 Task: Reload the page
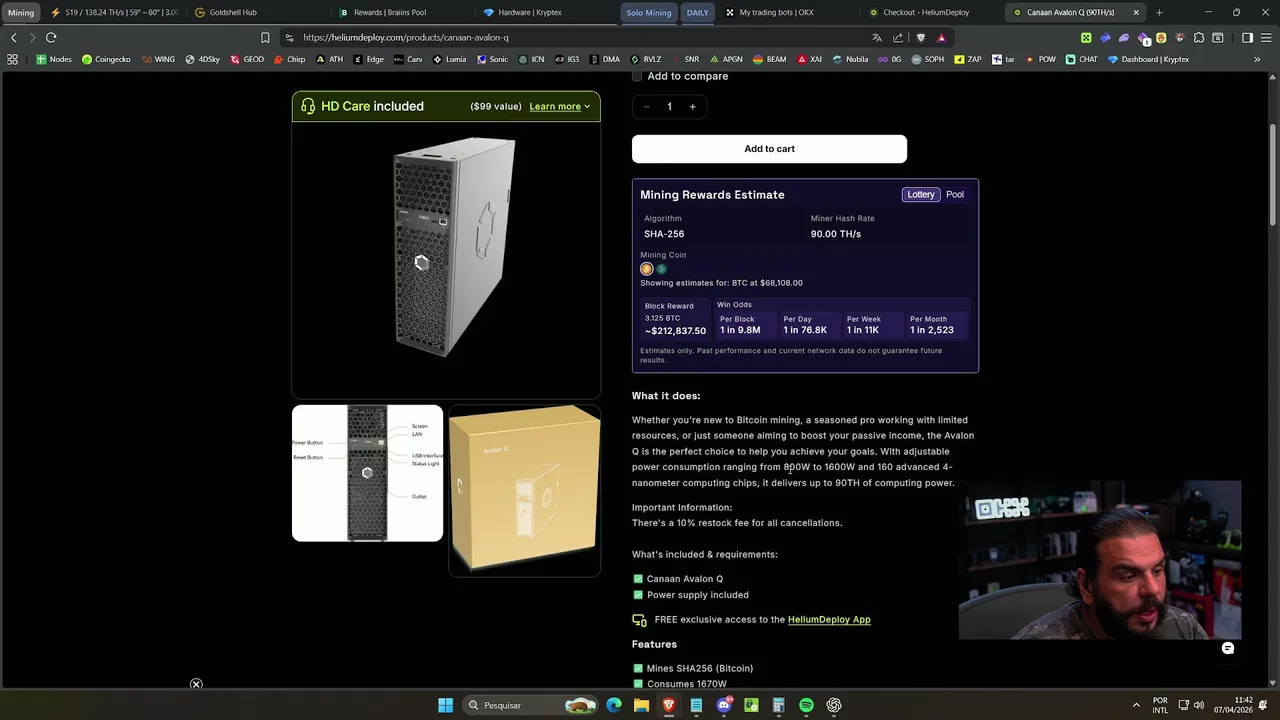pyautogui.click(x=51, y=37)
